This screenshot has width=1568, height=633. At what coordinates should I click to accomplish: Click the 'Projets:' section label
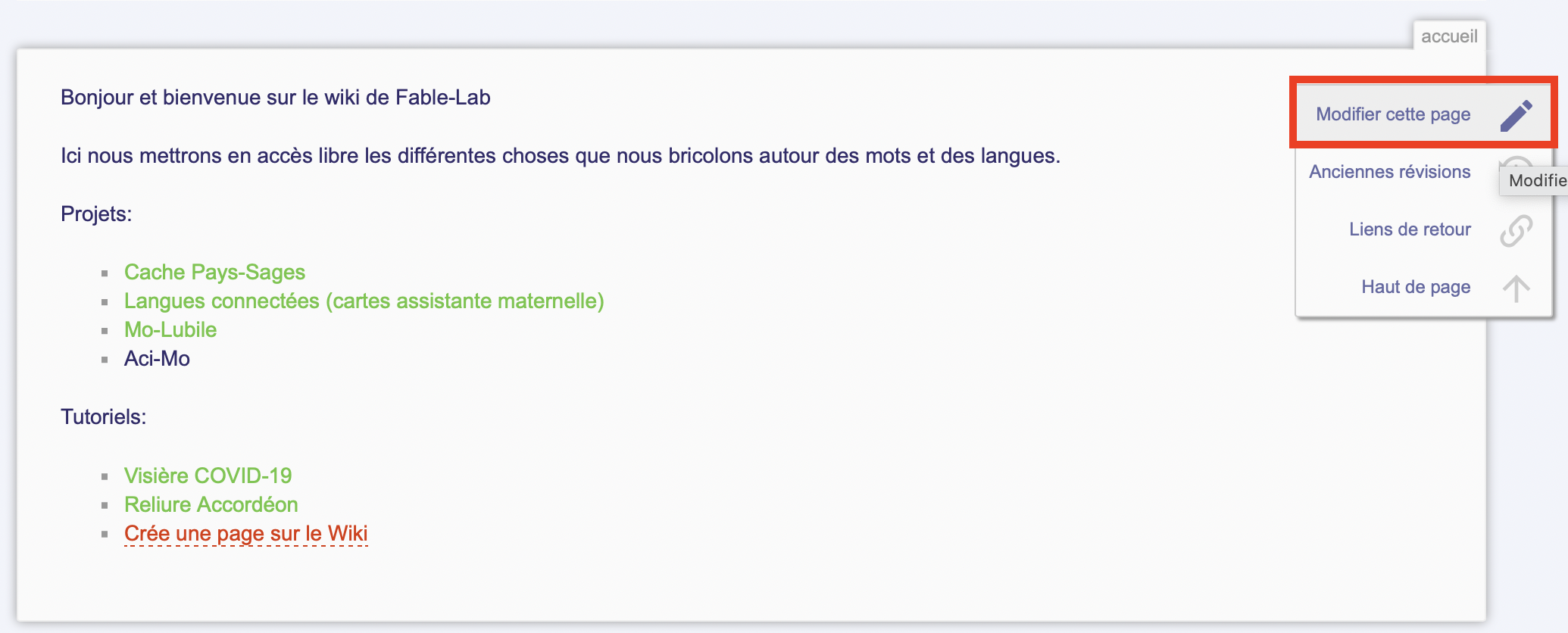pyautogui.click(x=96, y=214)
